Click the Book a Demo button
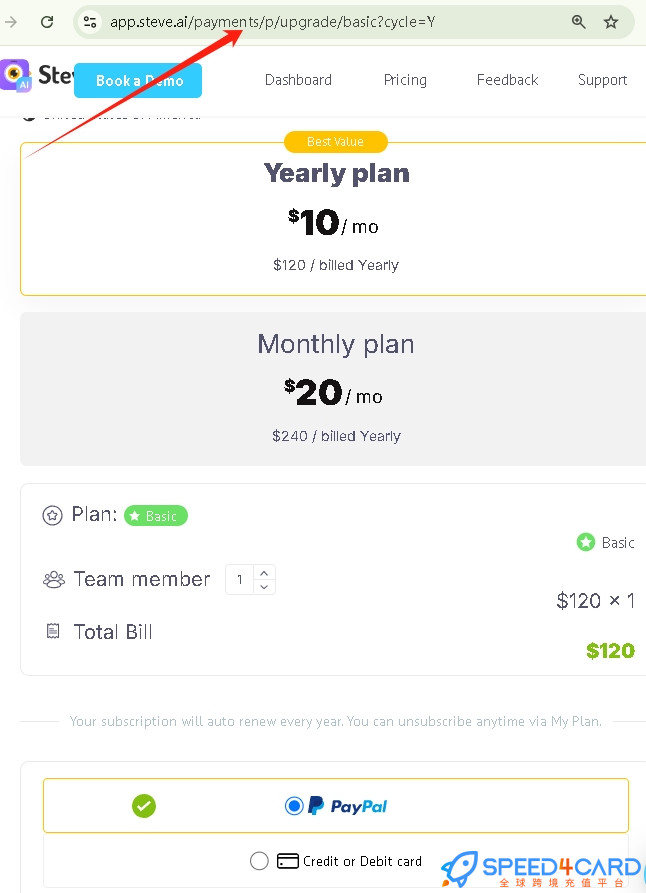This screenshot has width=646, height=893. point(138,80)
